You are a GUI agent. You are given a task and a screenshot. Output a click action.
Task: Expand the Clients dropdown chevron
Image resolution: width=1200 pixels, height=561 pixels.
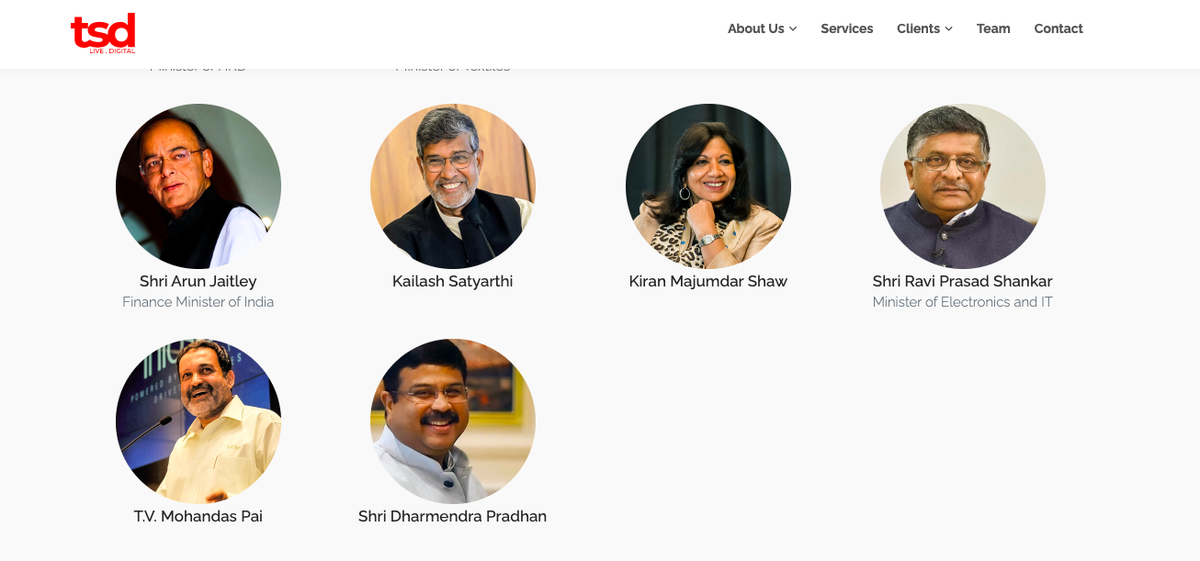point(948,29)
